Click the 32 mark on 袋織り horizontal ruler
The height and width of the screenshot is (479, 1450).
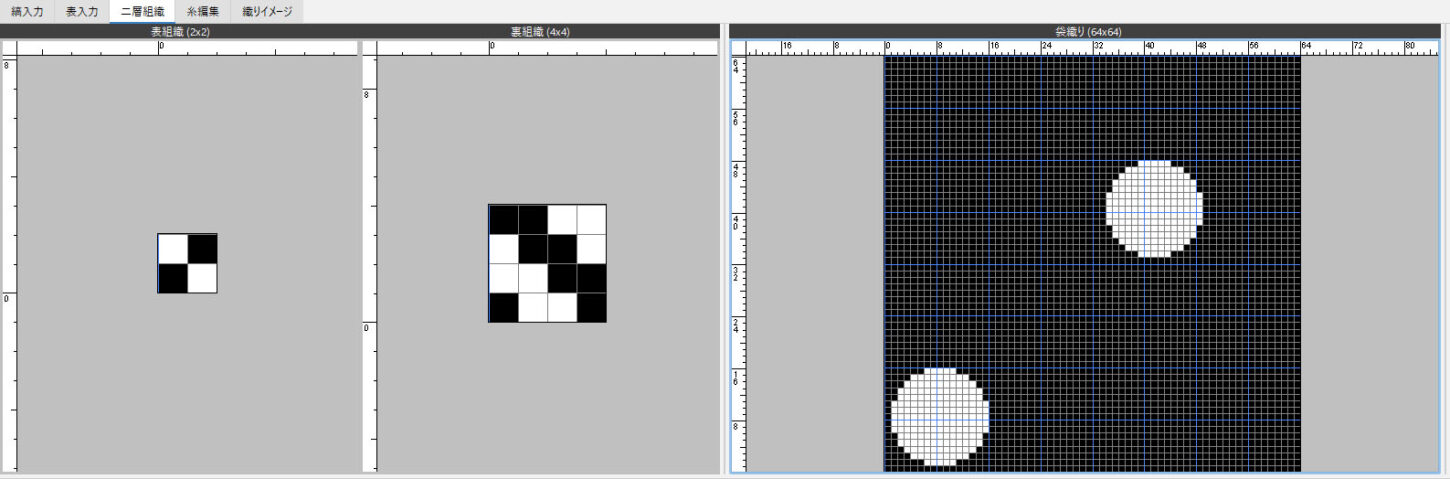[1097, 47]
